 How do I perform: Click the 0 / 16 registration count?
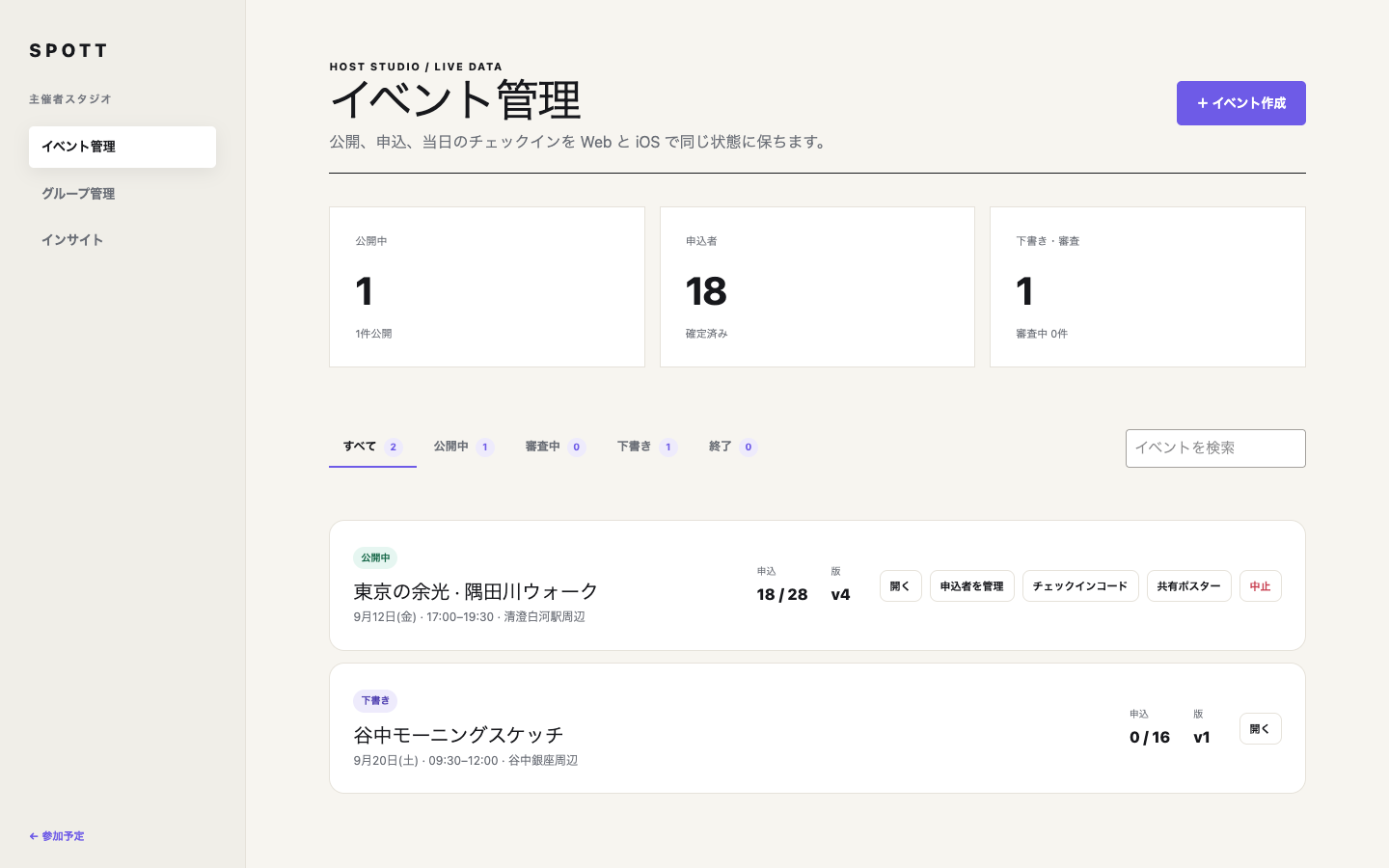pos(1150,738)
